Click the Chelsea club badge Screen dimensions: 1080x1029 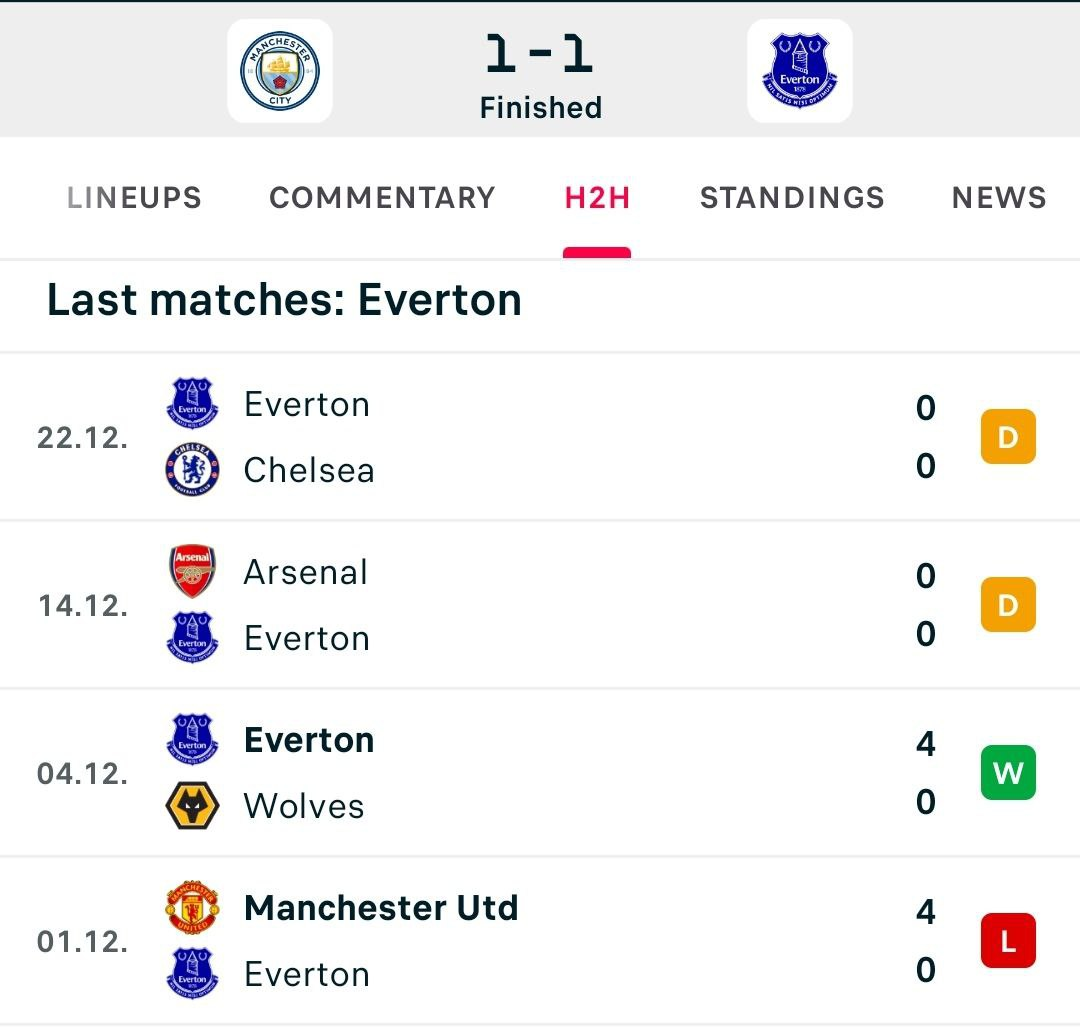tap(192, 470)
